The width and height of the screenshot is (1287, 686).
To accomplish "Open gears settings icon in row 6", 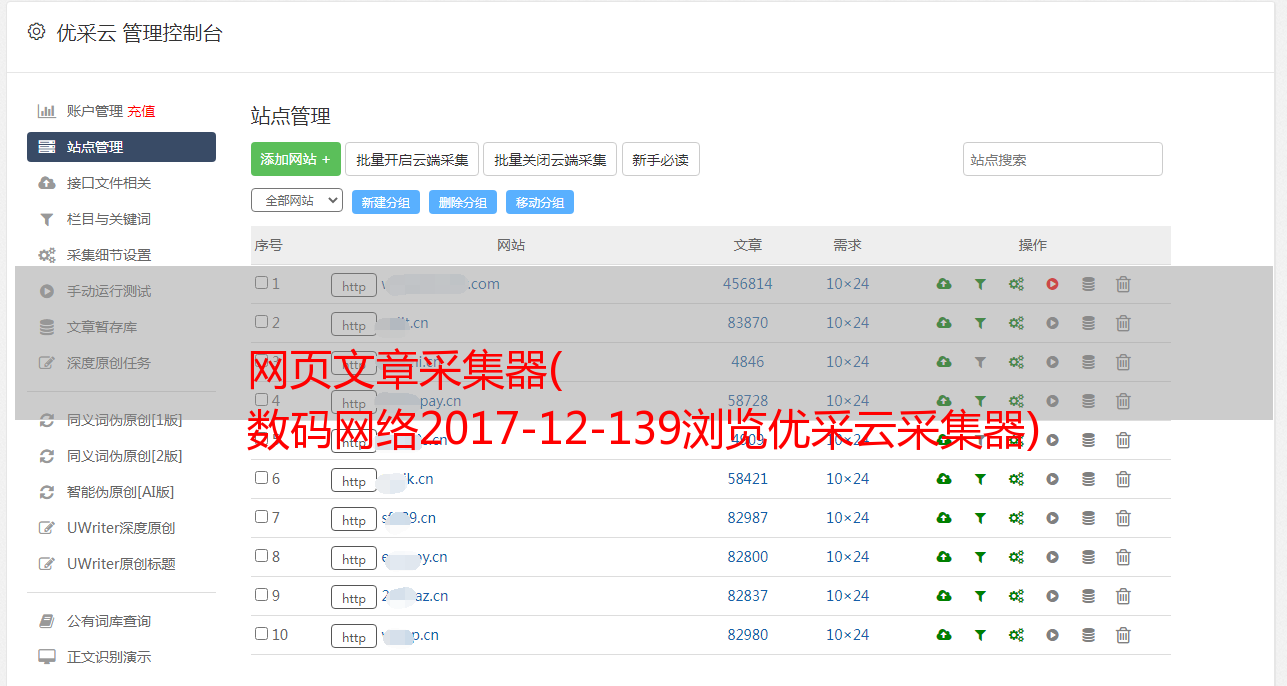I will point(1016,479).
